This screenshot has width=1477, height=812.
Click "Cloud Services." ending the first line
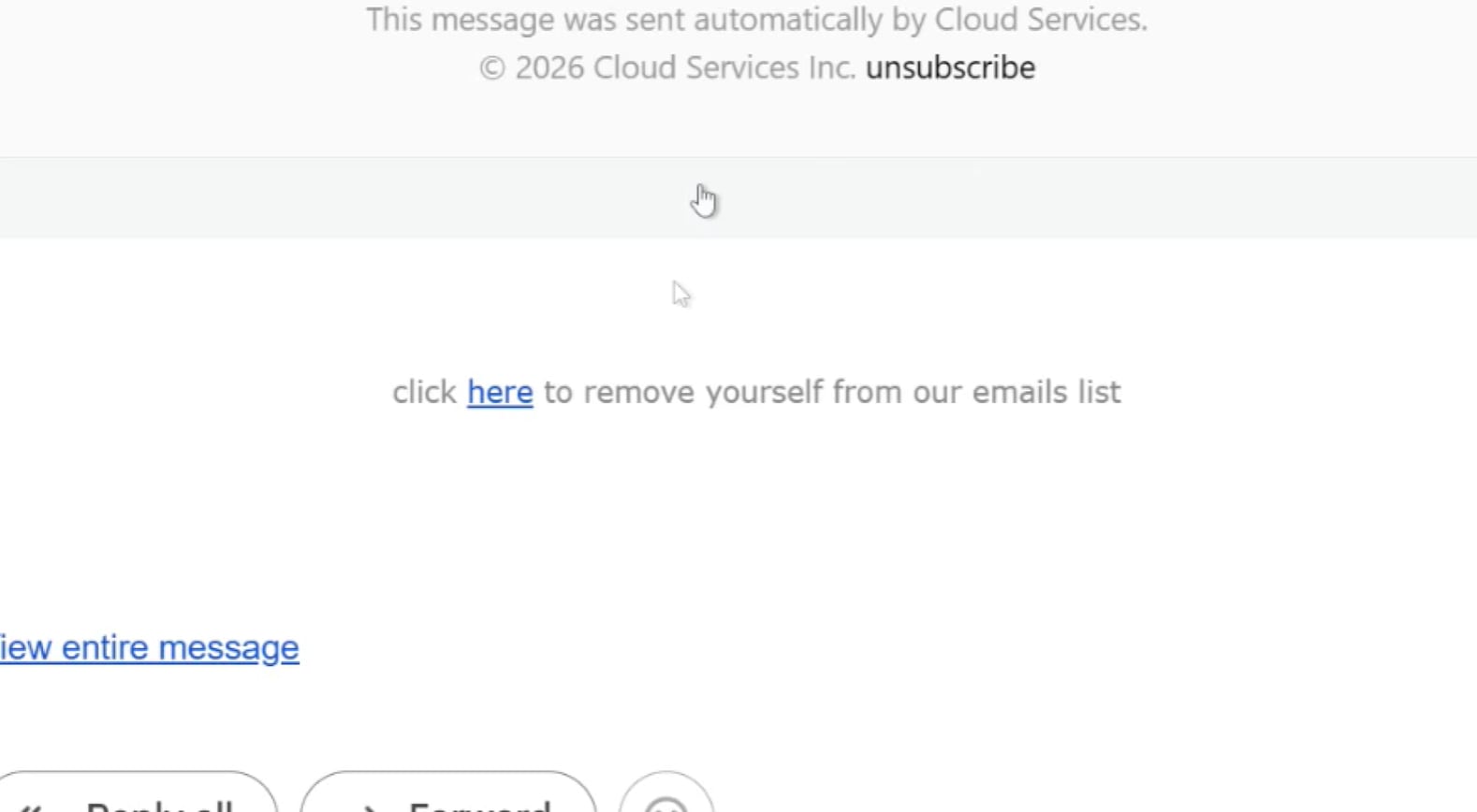click(1041, 20)
